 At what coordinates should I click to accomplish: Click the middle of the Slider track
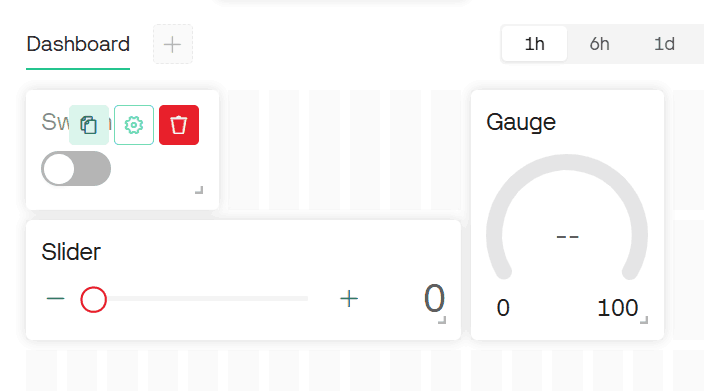[x=201, y=299]
